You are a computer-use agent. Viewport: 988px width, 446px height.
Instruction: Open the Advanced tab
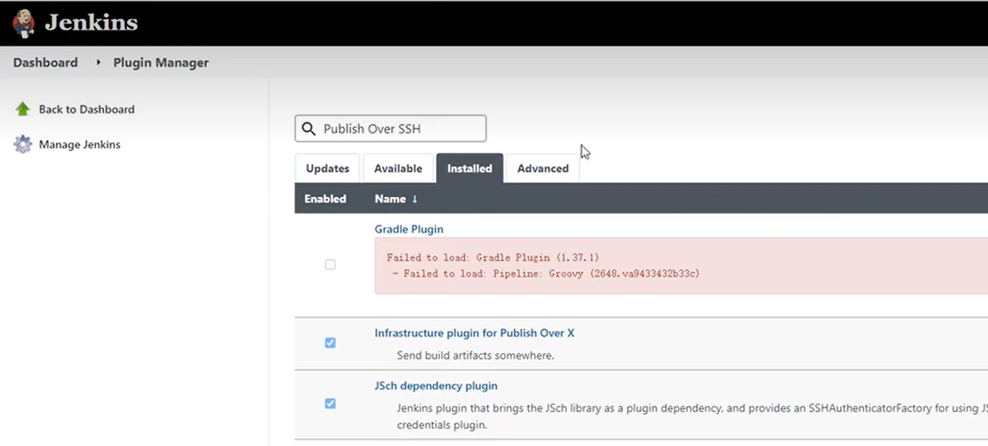pyautogui.click(x=543, y=168)
